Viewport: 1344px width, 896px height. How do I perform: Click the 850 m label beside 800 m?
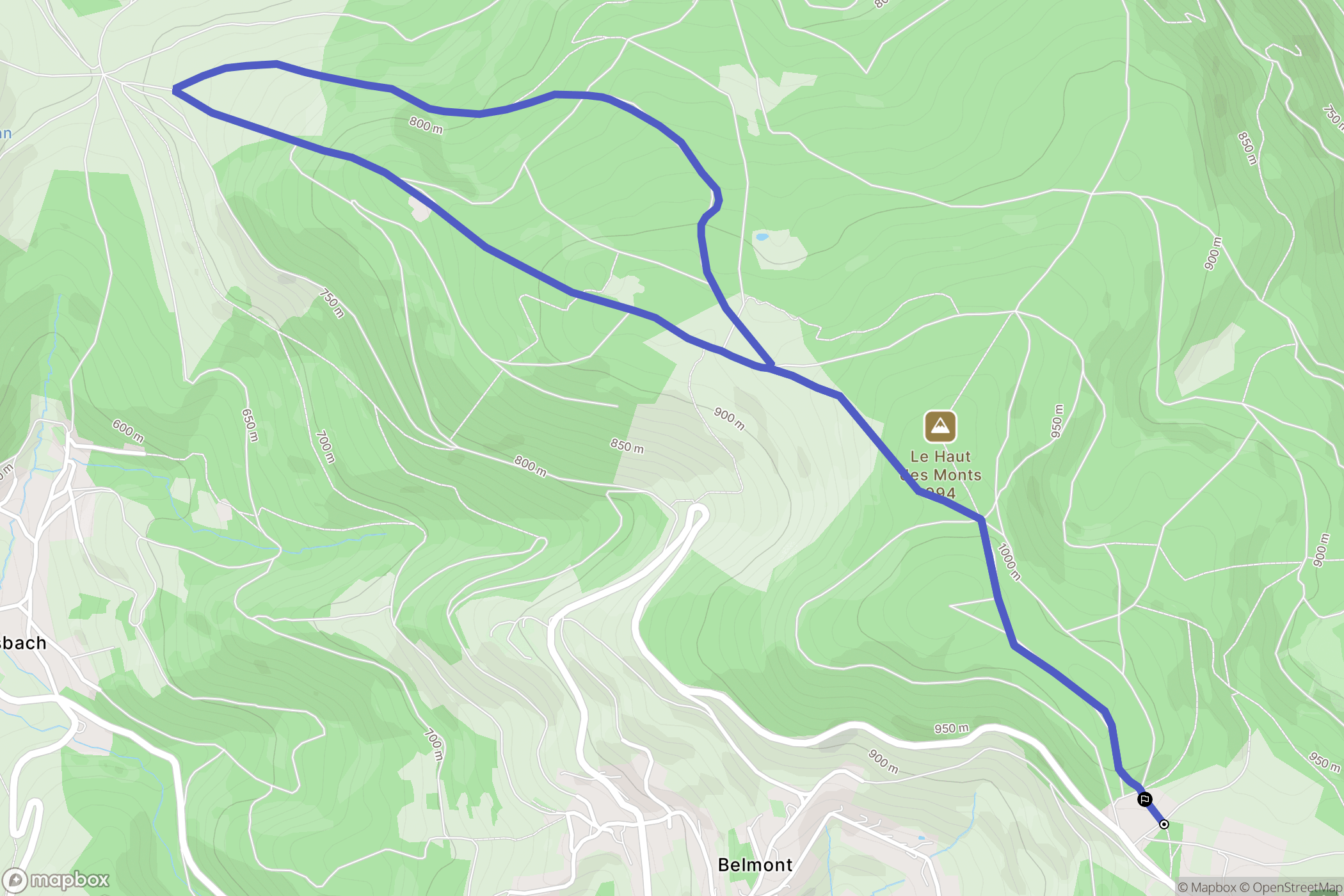[x=627, y=446]
